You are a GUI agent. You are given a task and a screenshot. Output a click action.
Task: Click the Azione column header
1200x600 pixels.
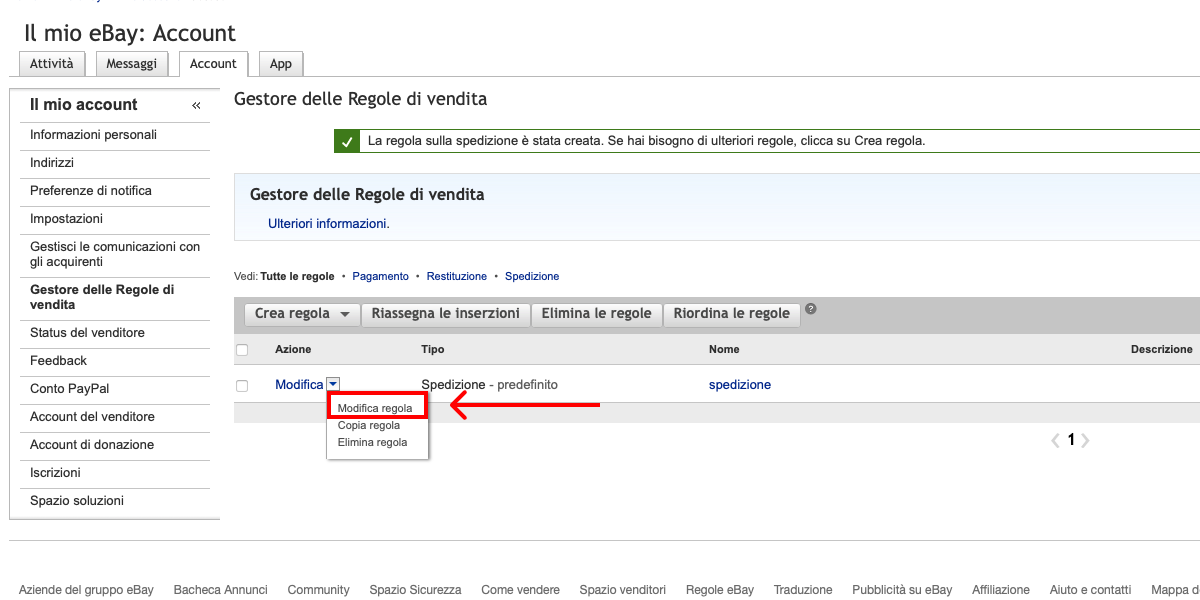[293, 350]
